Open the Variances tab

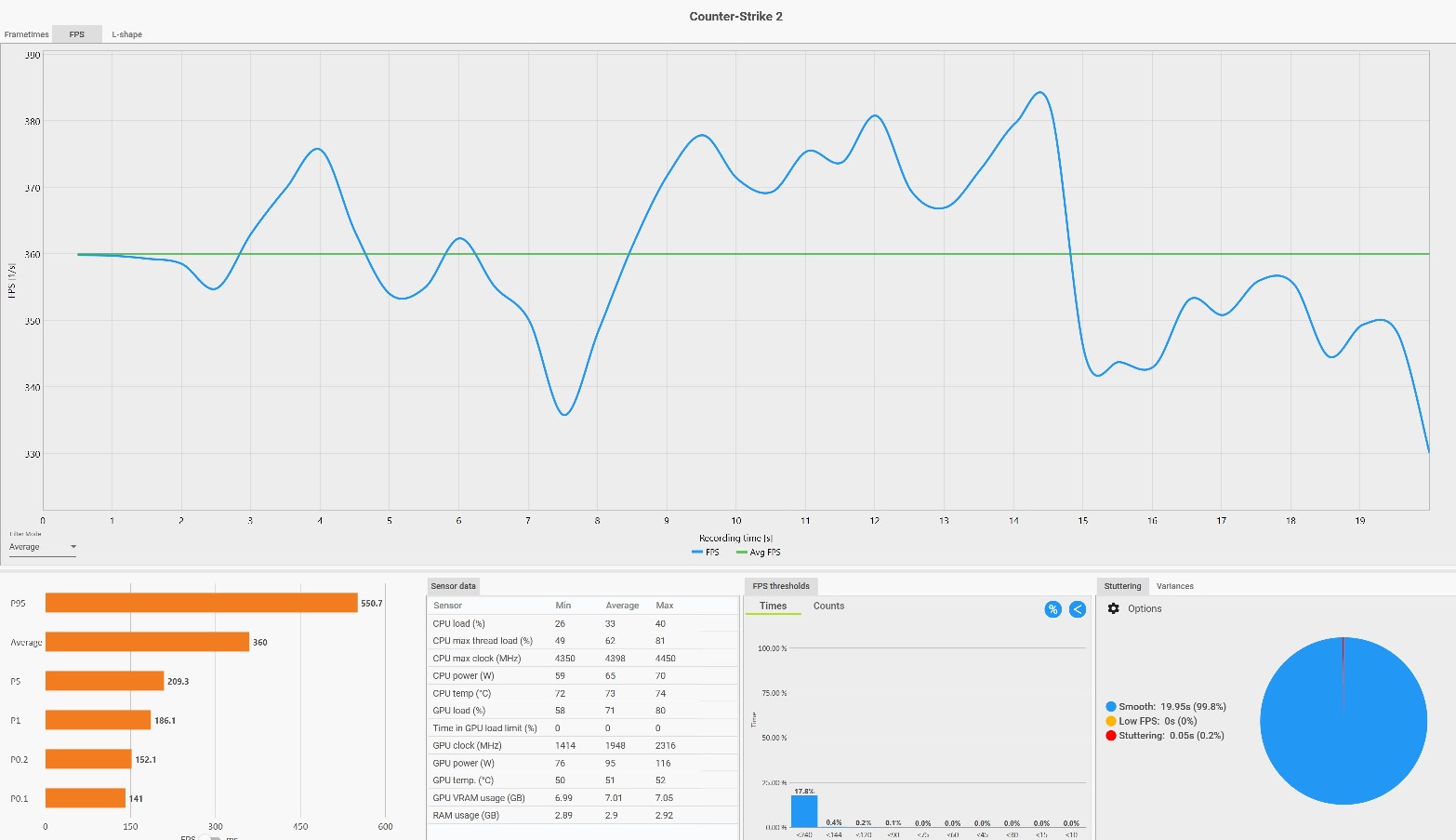(1175, 586)
